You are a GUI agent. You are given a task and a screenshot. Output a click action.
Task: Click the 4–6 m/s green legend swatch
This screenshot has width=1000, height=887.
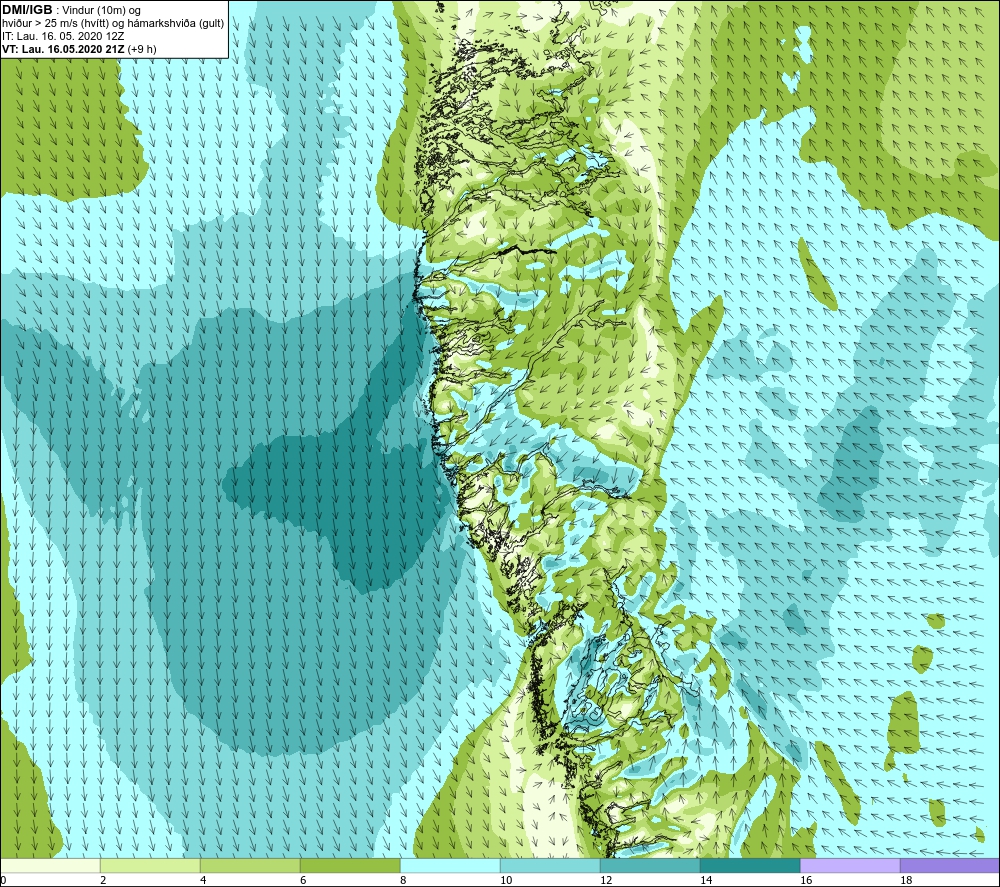[x=250, y=865]
